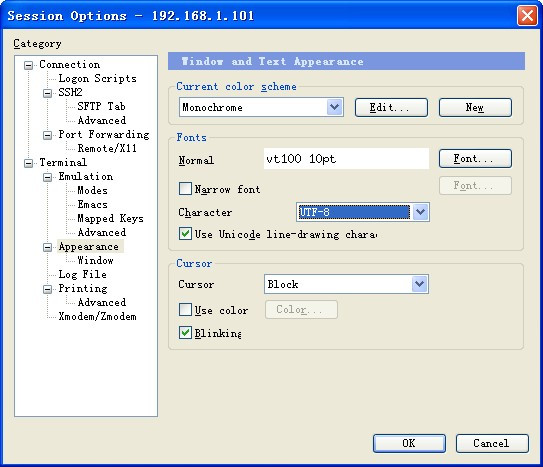Collapse the Printing tree node

point(47,289)
